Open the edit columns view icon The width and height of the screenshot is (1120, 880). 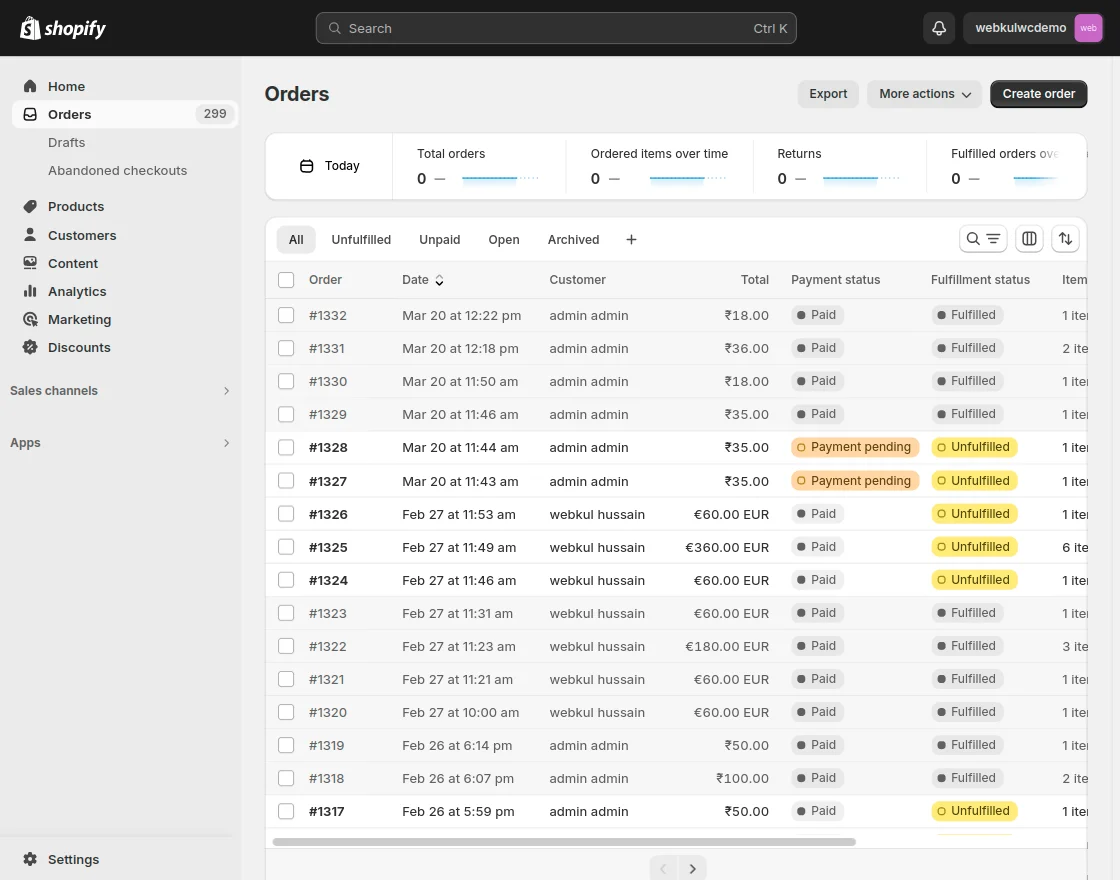(x=1029, y=239)
